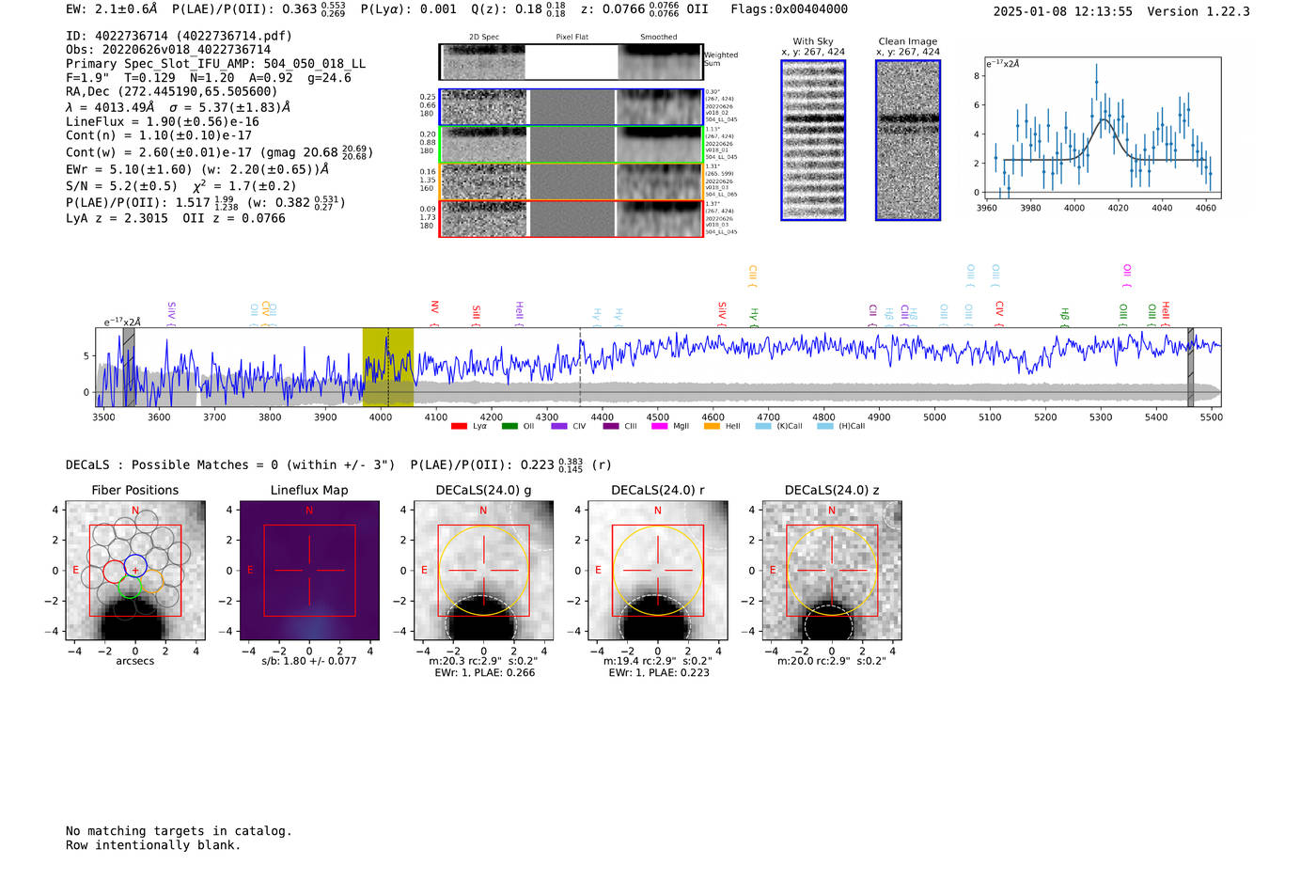Select the red fiber circle in Fiber Positions
The width and height of the screenshot is (1316, 896).
tap(114, 572)
